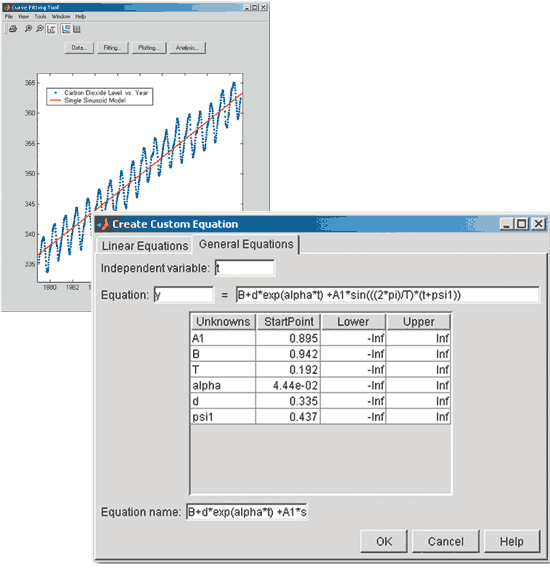Click the Help button in the dialog
The image size is (550, 571).
pos(512,542)
